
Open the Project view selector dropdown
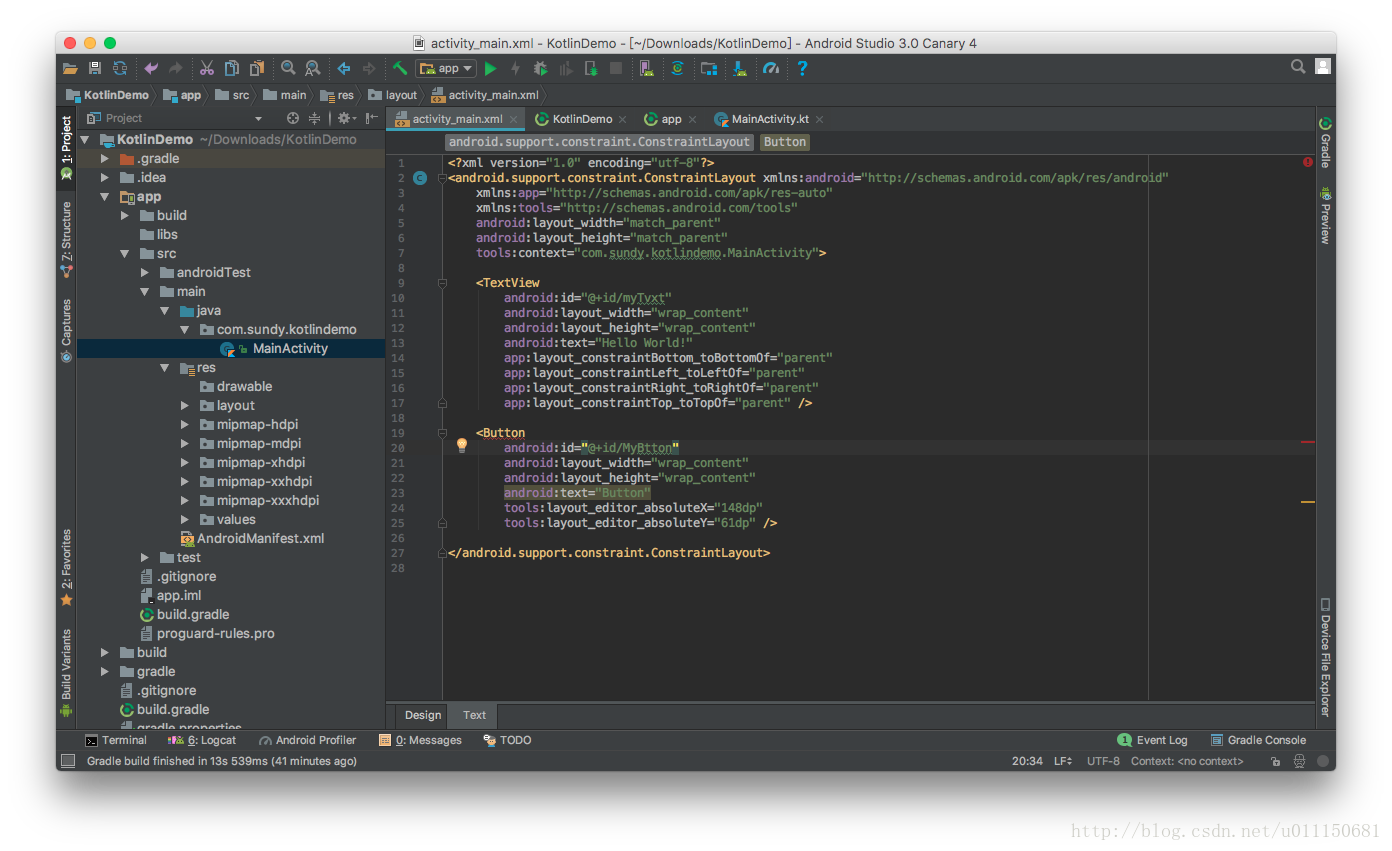(258, 118)
